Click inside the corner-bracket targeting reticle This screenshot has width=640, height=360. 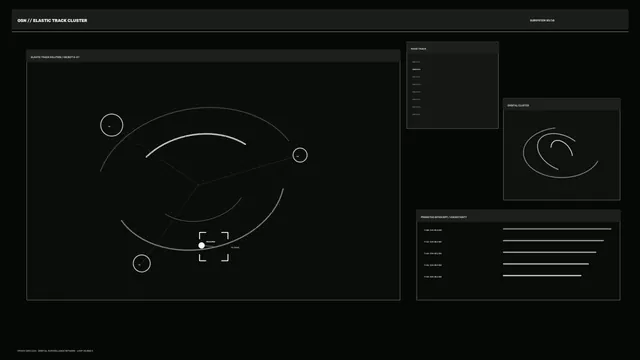coord(214,247)
